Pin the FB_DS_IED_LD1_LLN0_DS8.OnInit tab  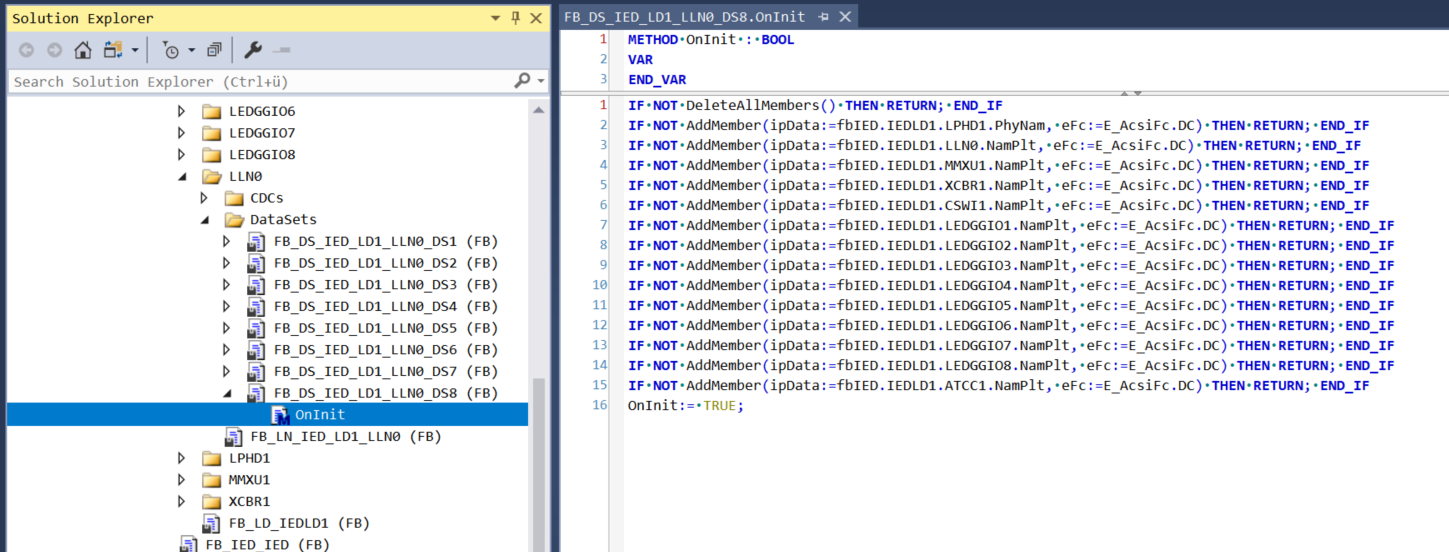[824, 17]
